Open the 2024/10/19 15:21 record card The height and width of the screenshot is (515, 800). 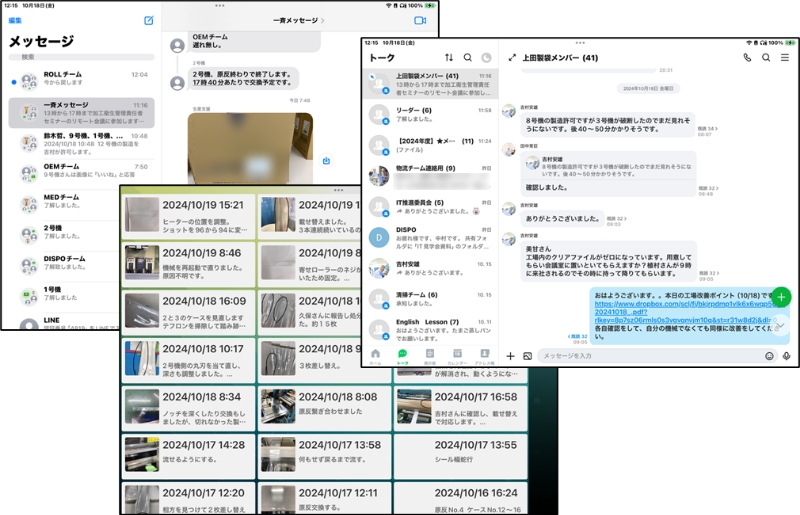tap(188, 216)
